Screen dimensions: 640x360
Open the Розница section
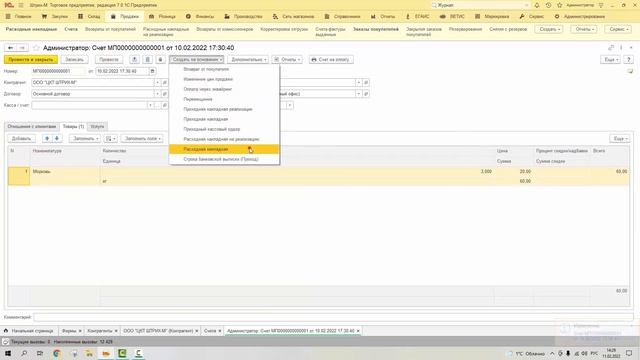click(162, 16)
